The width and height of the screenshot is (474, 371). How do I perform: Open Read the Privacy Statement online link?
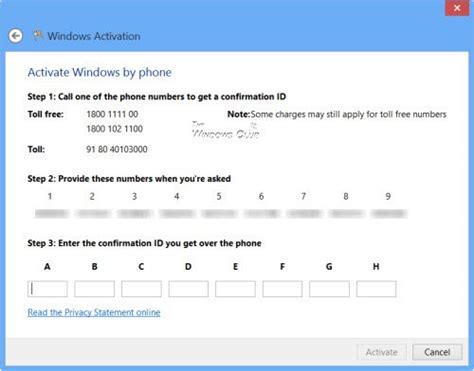click(94, 312)
